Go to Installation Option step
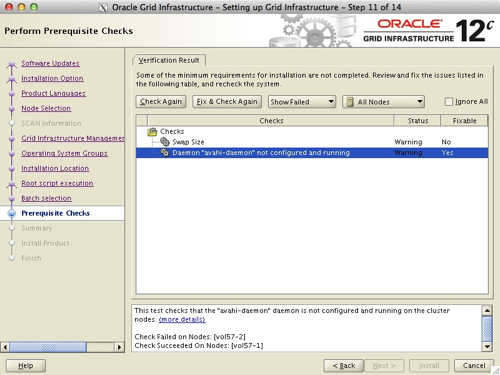Screen dimensions: 500x375 (x=52, y=78)
